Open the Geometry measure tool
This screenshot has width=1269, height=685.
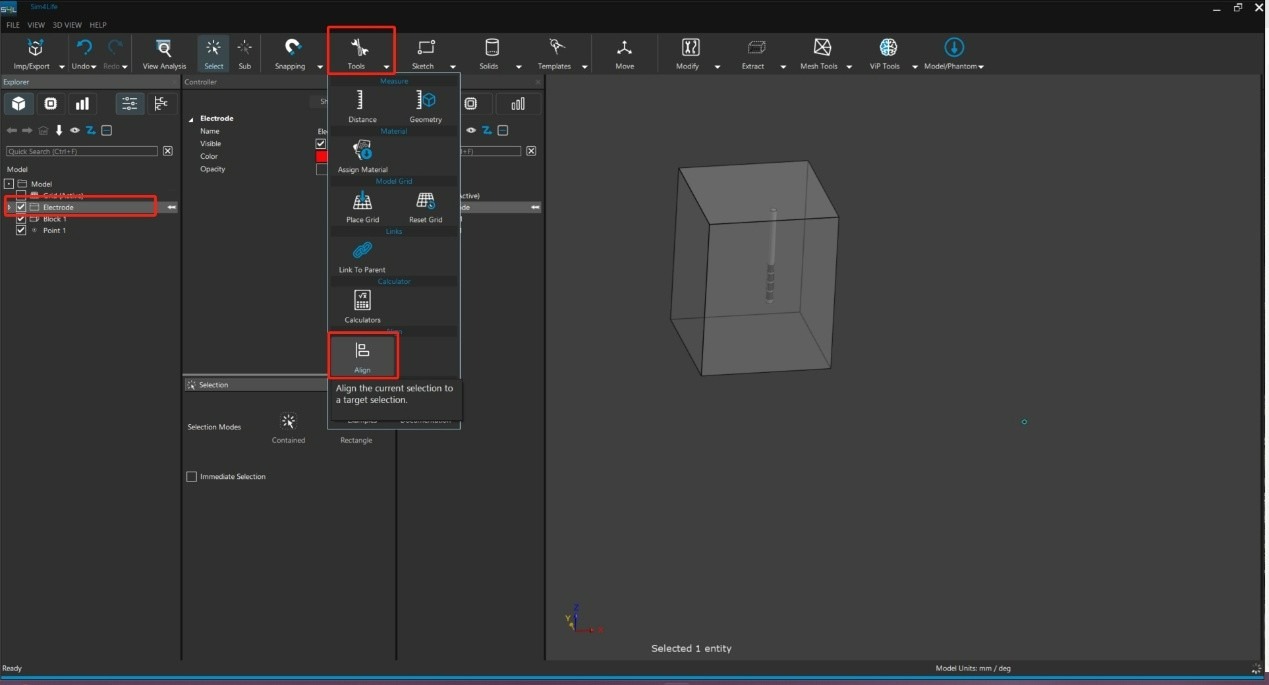[425, 104]
